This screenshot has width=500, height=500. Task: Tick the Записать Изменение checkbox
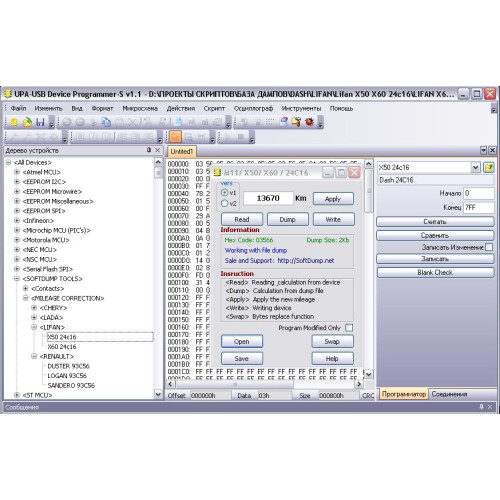tap(489, 247)
